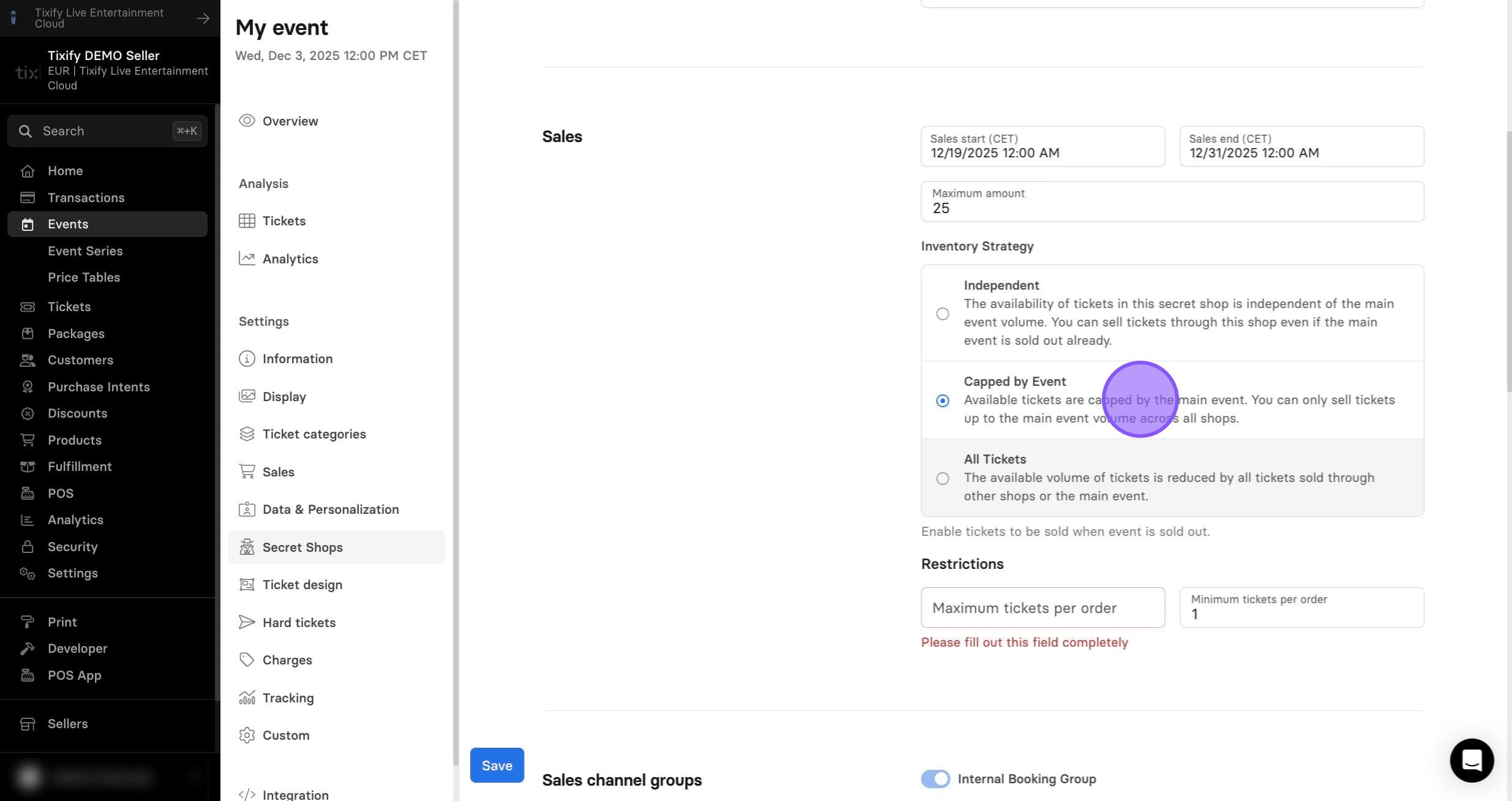Open the Sales end date picker
The width and height of the screenshot is (1512, 801).
pos(1301,146)
